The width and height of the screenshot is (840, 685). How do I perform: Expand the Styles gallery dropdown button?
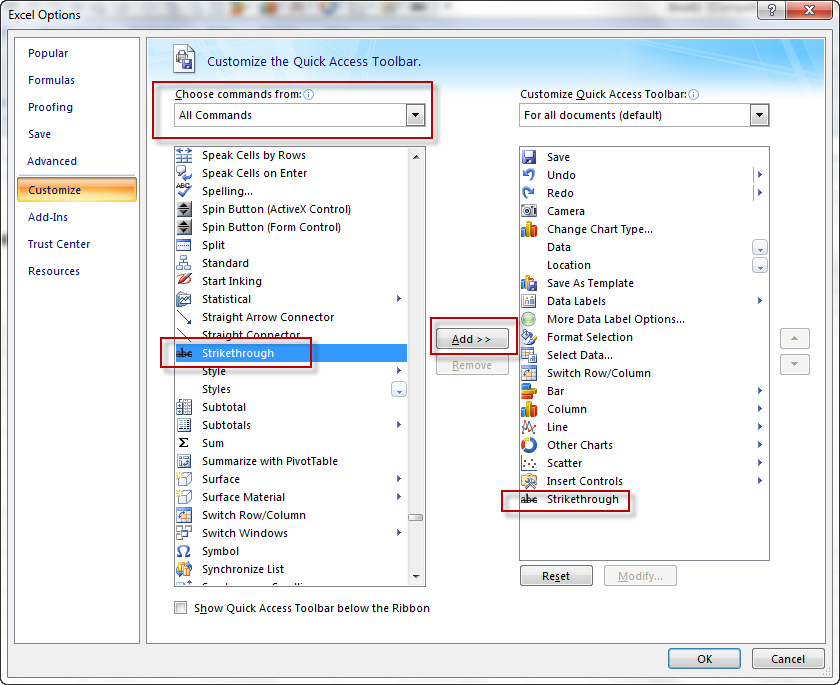[399, 389]
